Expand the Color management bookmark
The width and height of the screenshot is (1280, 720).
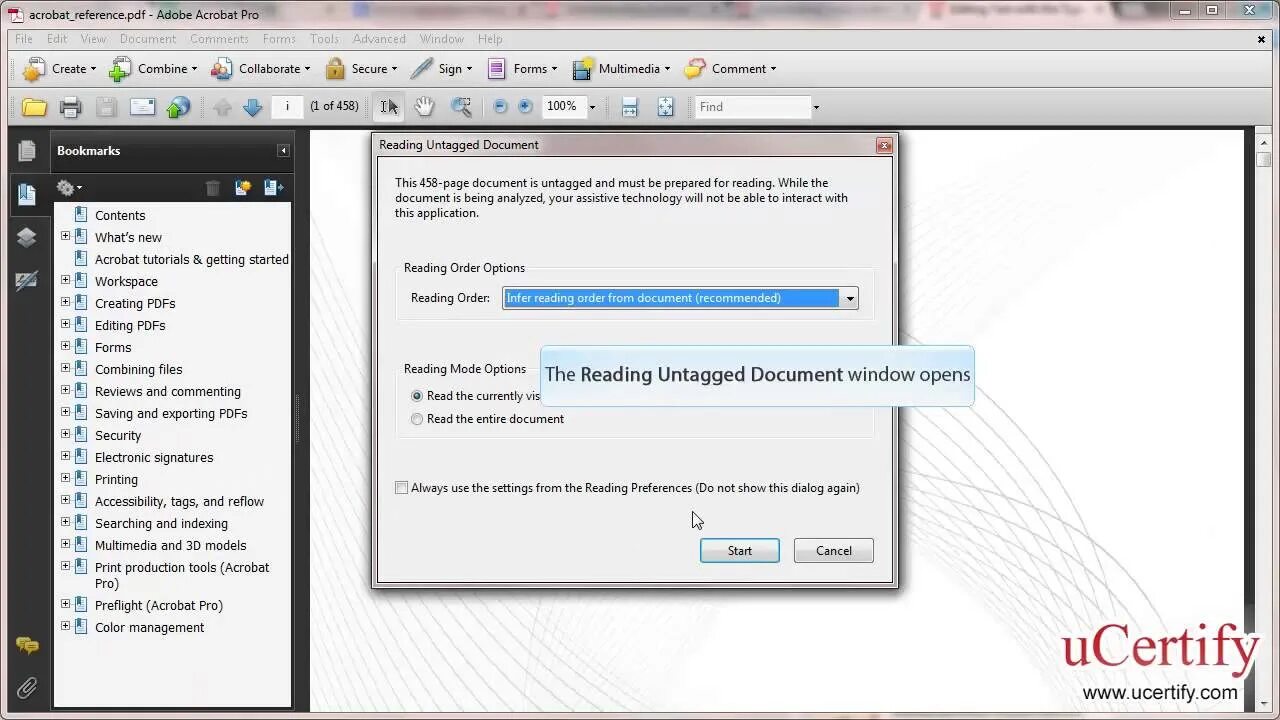[x=66, y=626]
